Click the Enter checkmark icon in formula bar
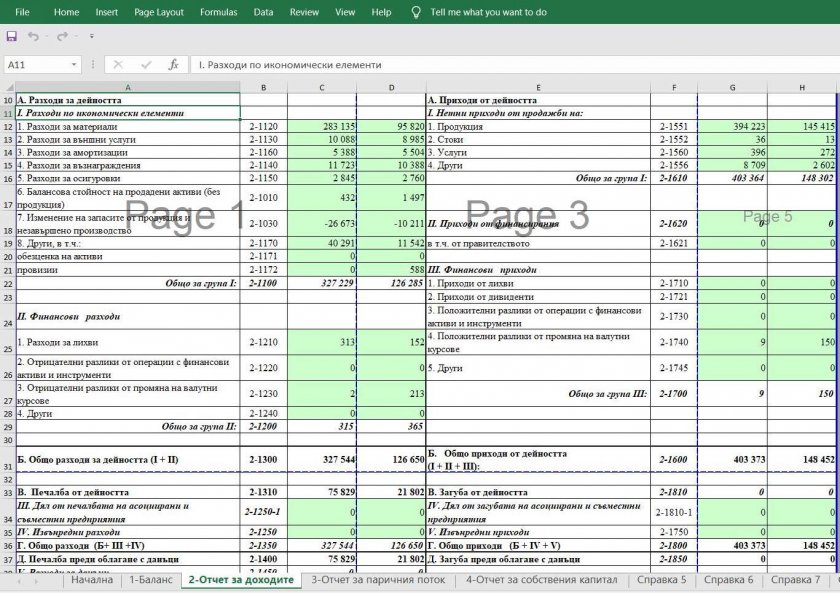 [x=146, y=65]
